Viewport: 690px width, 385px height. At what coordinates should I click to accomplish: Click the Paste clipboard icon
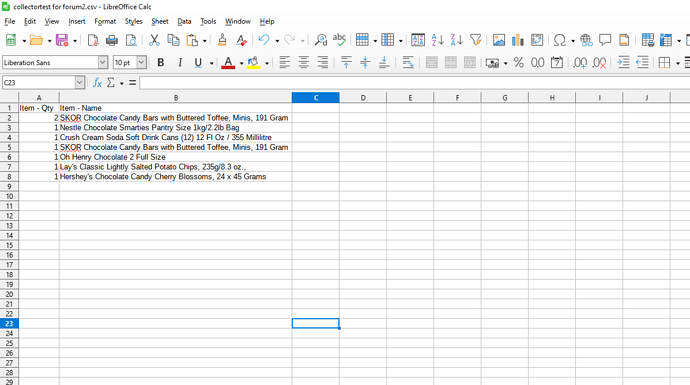(192, 40)
